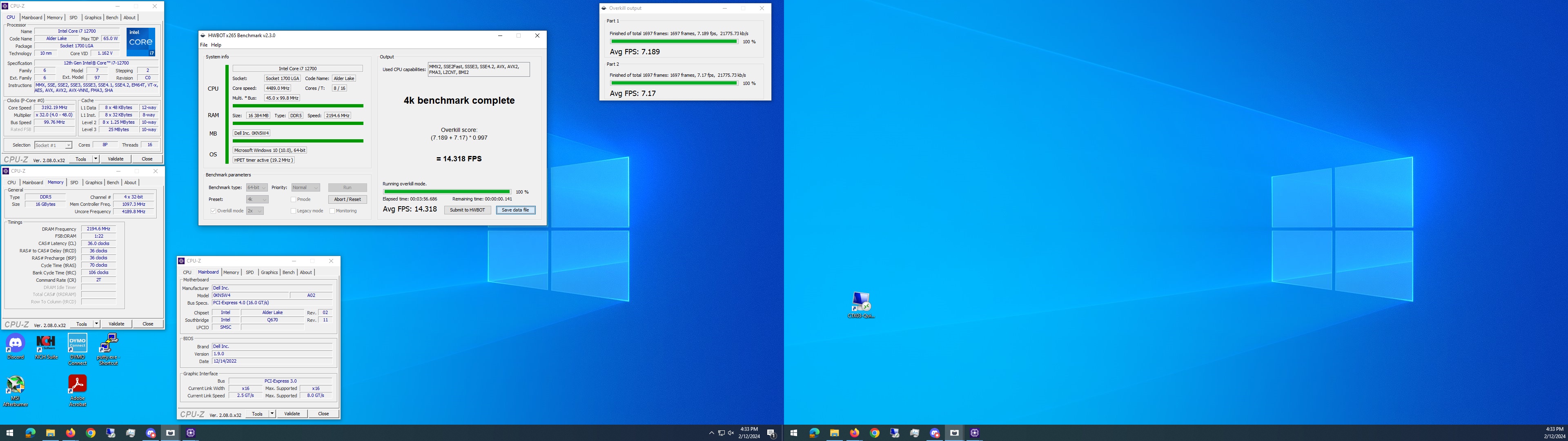The image size is (1568, 441).
Task: Enable Legacy mode checkbox
Action: 294,211
